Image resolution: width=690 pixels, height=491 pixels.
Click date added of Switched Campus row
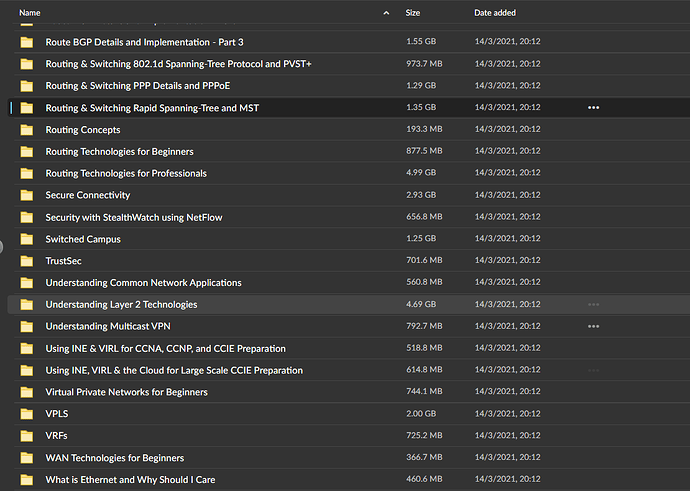coord(507,238)
